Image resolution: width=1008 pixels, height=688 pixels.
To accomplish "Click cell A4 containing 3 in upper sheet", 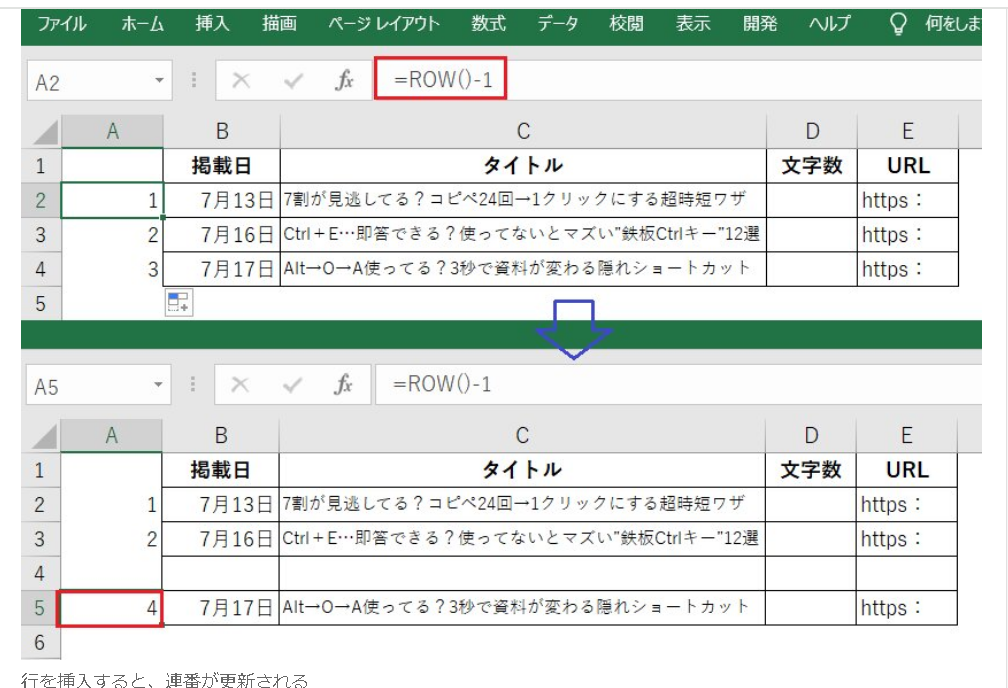I will tap(112, 269).
